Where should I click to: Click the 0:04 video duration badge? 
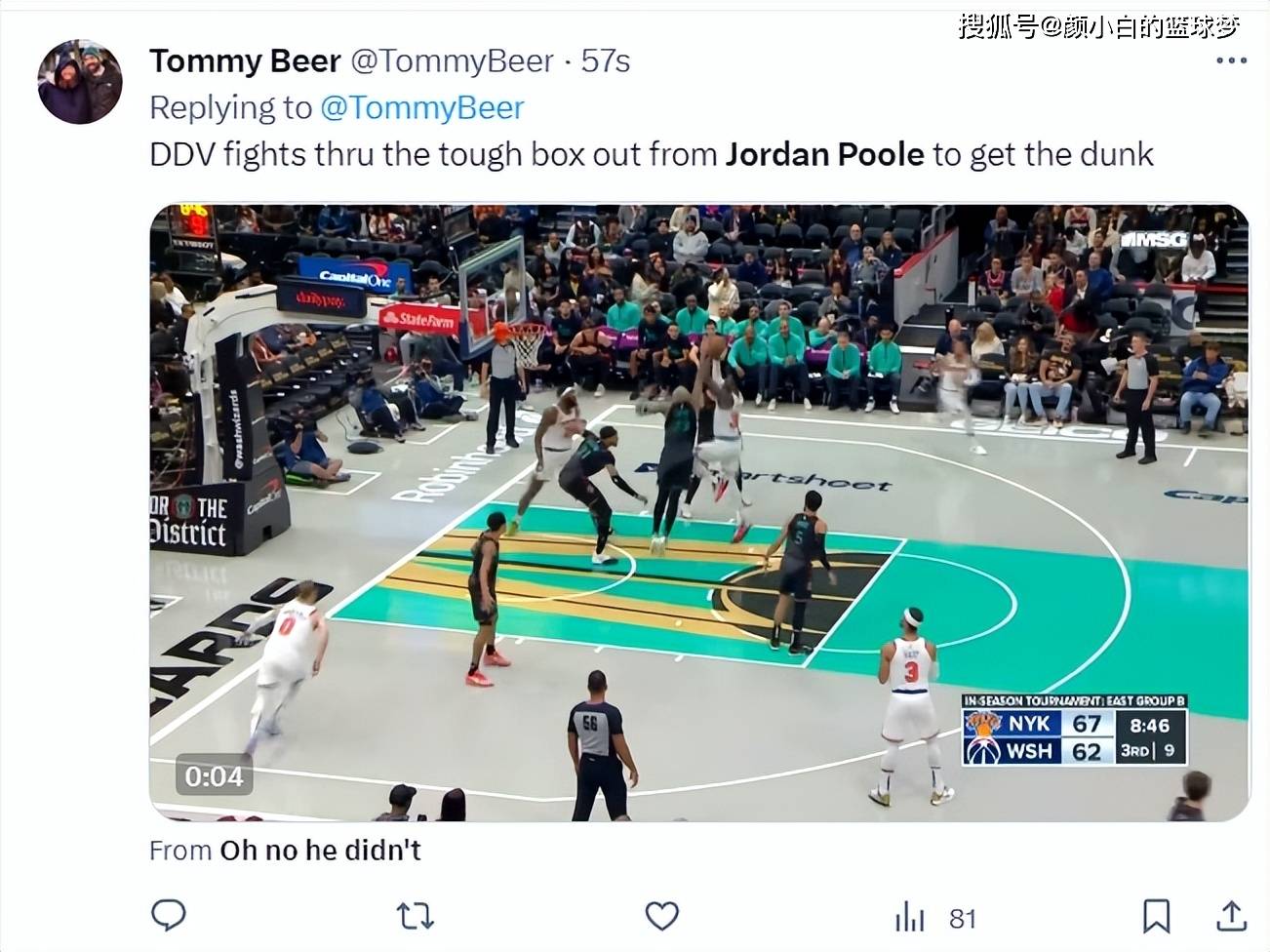coord(214,776)
